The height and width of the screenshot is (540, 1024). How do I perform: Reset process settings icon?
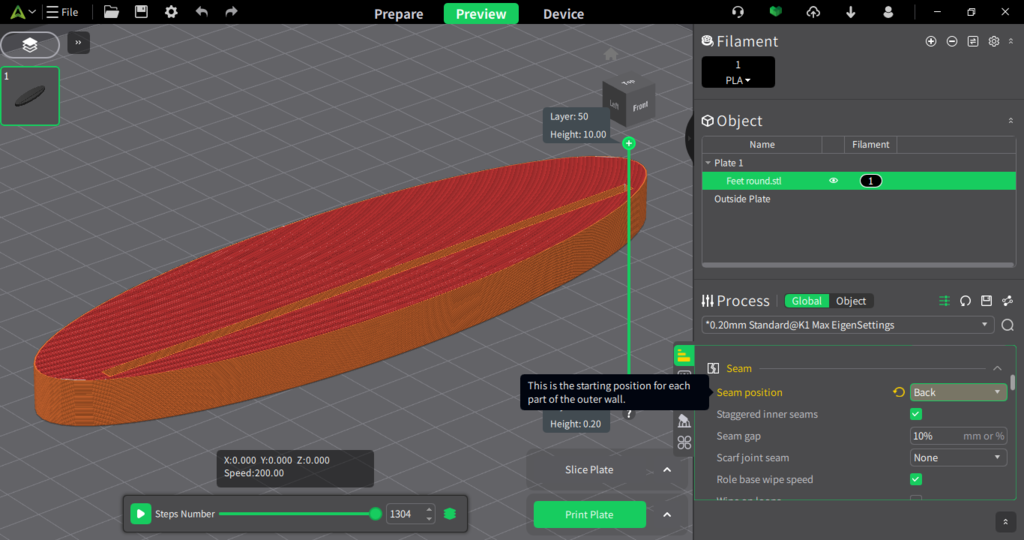click(x=965, y=300)
